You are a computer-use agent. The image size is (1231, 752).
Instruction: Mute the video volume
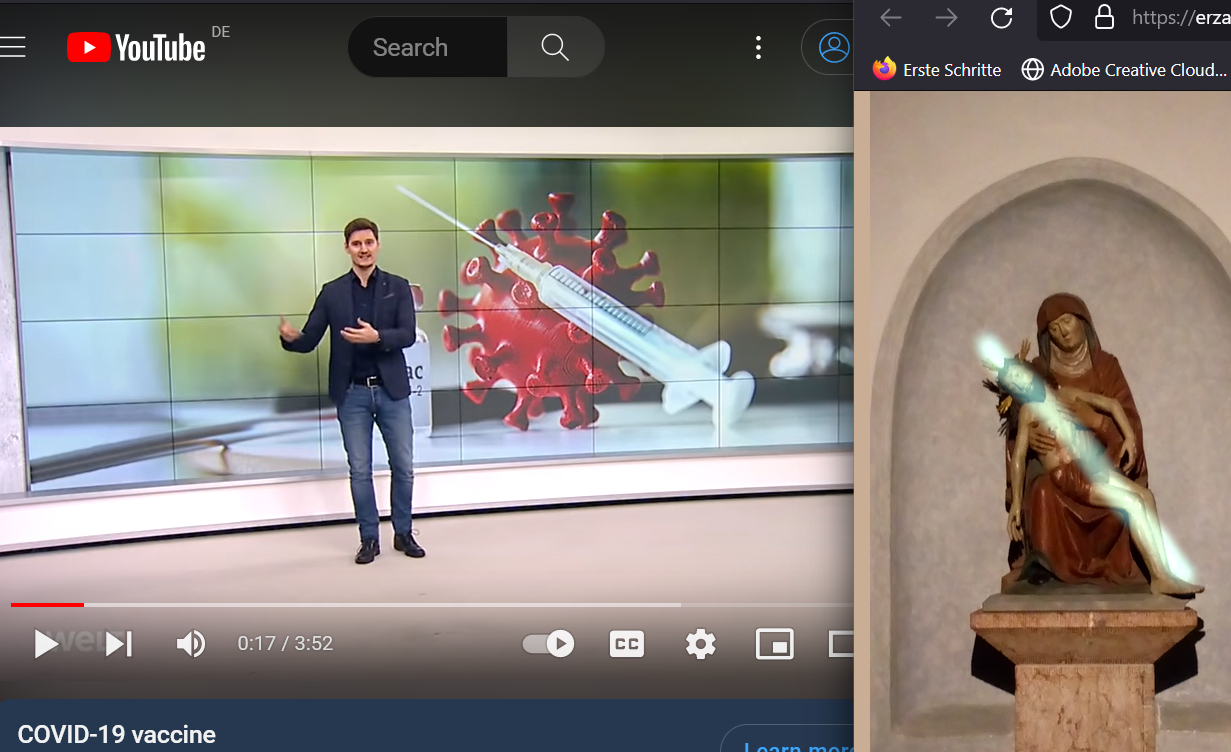(x=190, y=644)
